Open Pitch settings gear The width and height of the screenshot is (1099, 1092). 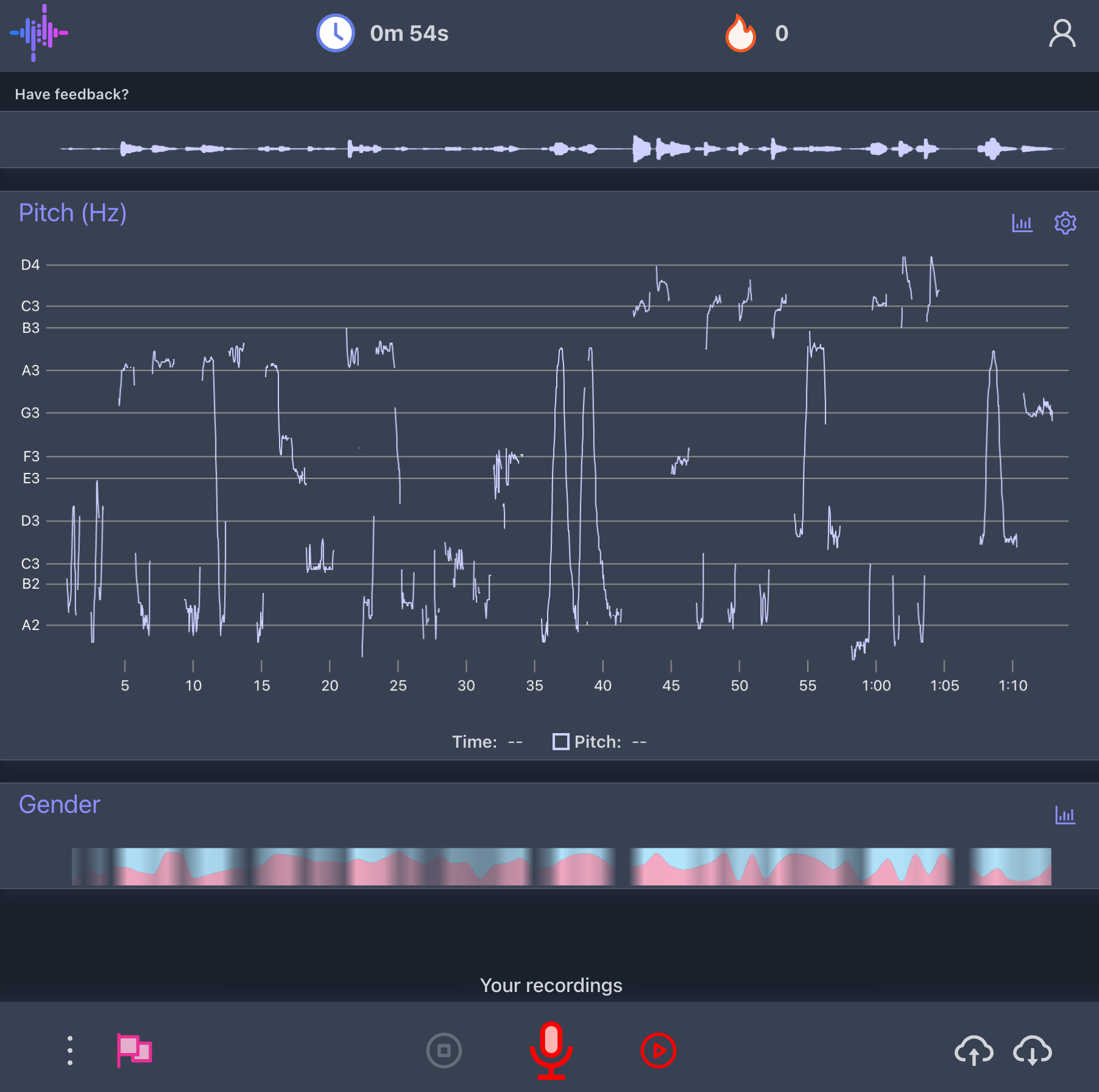pos(1065,223)
